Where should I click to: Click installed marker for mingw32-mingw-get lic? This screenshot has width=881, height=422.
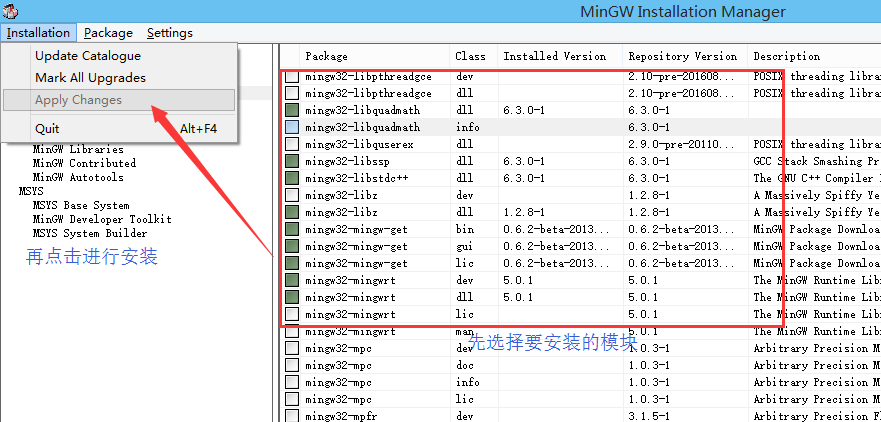click(292, 264)
